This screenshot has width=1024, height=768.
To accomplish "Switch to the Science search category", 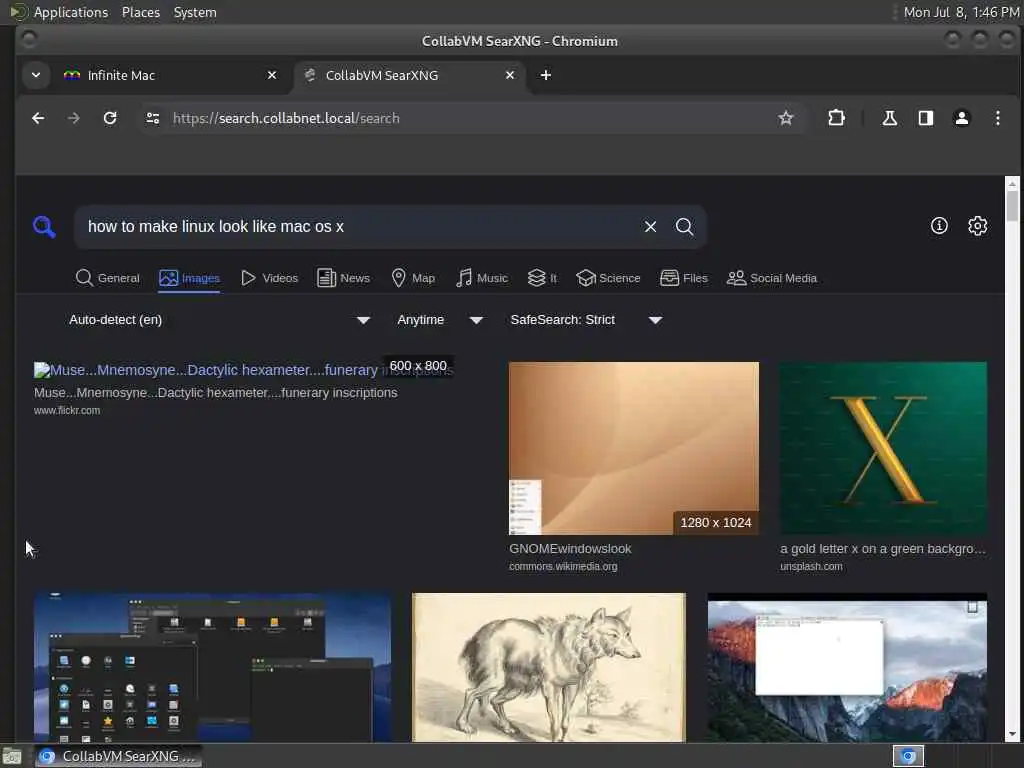I will (x=609, y=278).
